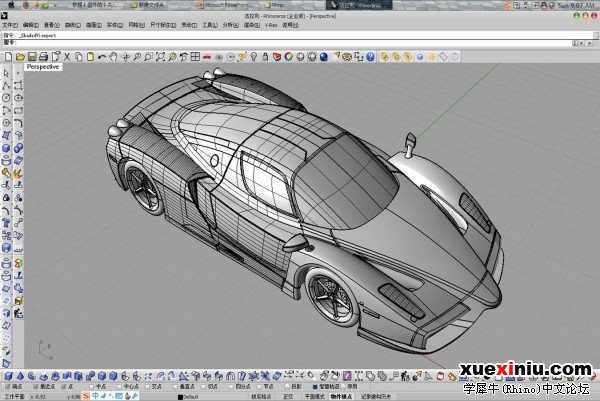Screen dimensions: 600x401
Task: Click the pyramid solid icon in bottom toolbar
Action: pos(20,376)
